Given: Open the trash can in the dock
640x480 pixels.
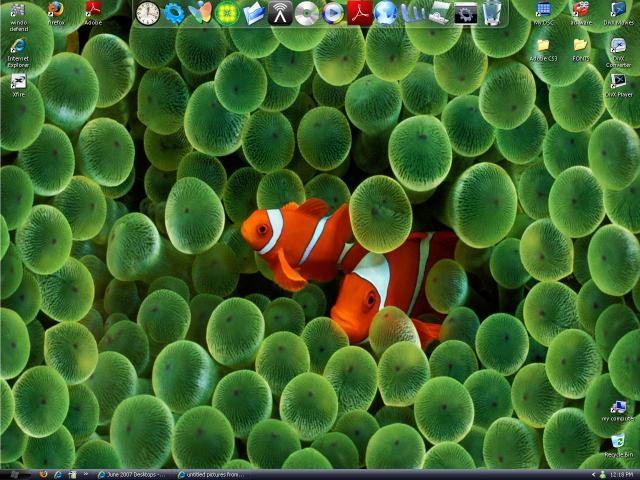Looking at the screenshot, I should [x=492, y=13].
